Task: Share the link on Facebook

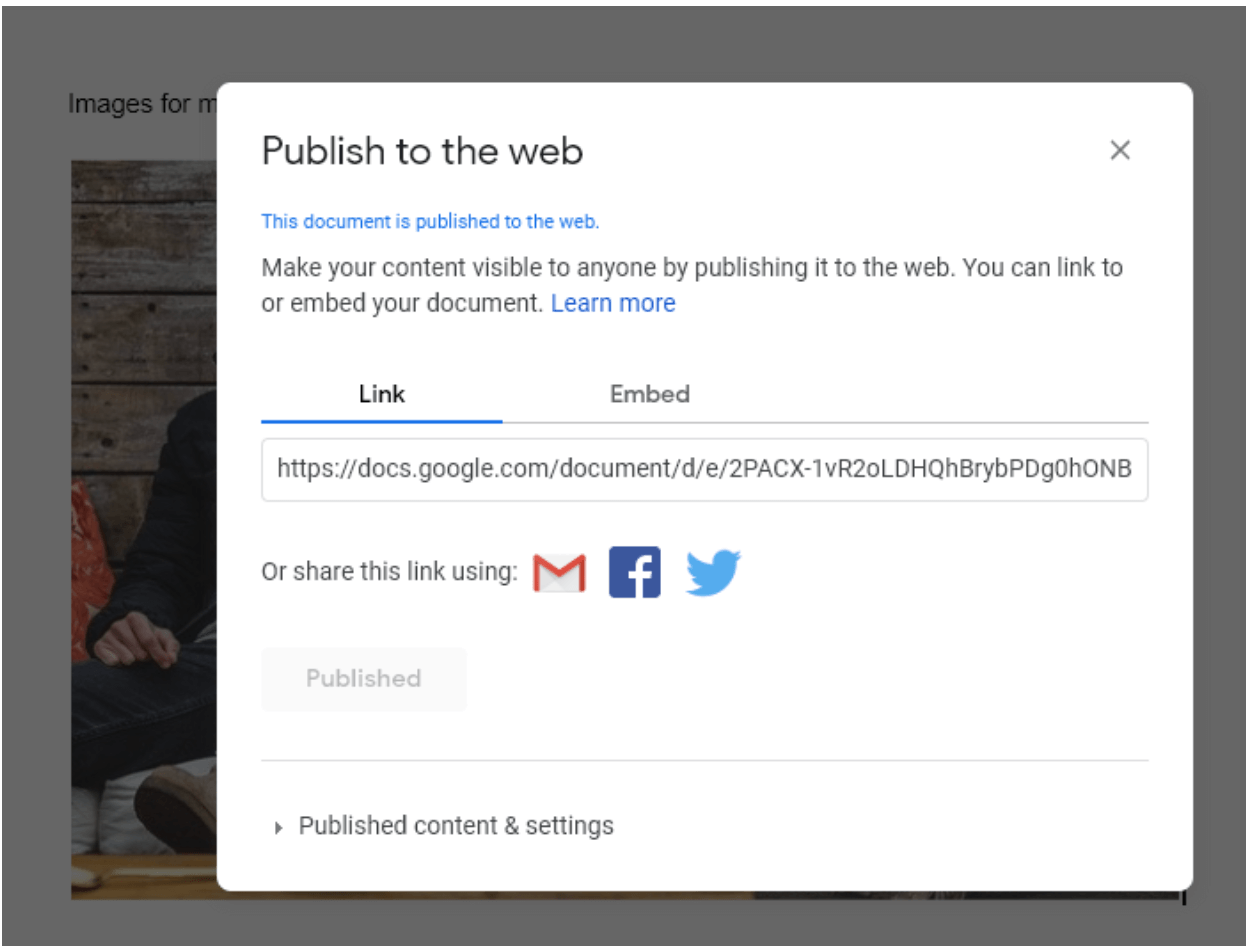Action: 635,571
